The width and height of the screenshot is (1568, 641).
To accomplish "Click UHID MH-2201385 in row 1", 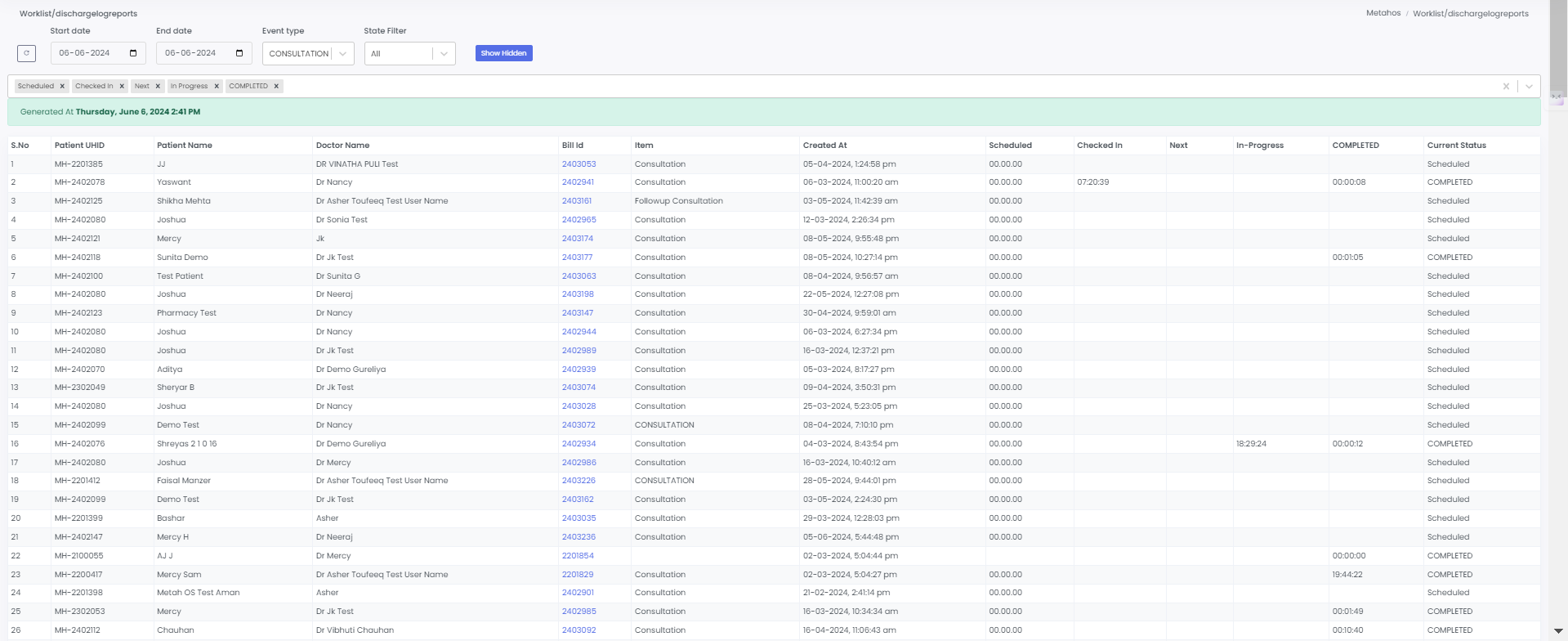I will [x=78, y=164].
